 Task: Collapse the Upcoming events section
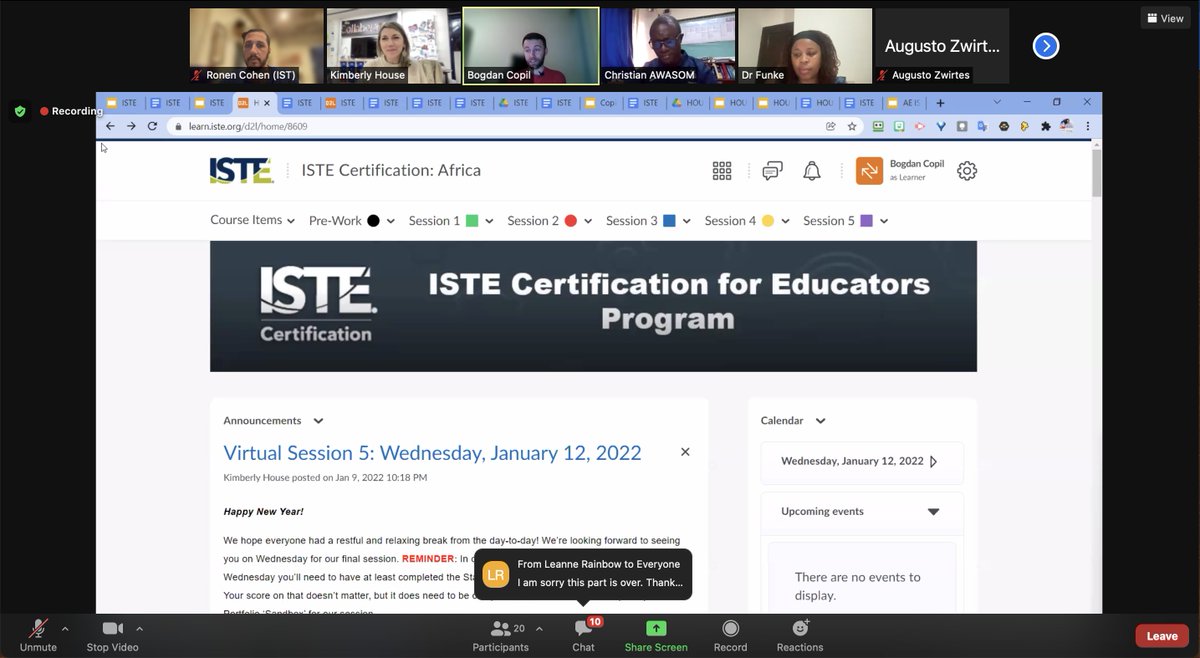(934, 512)
